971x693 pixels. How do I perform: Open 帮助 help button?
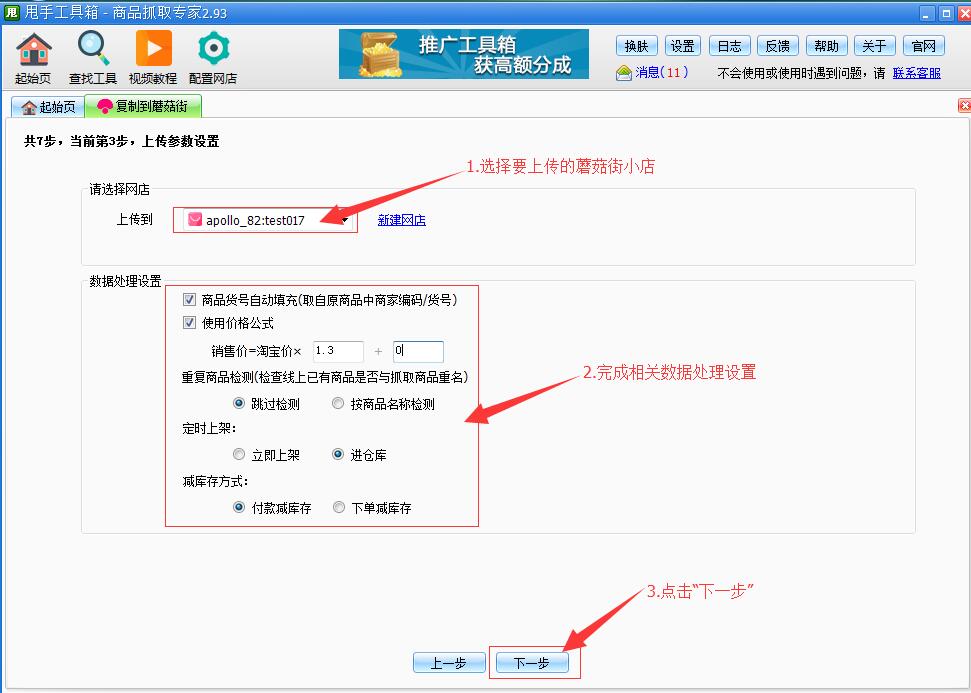[826, 46]
